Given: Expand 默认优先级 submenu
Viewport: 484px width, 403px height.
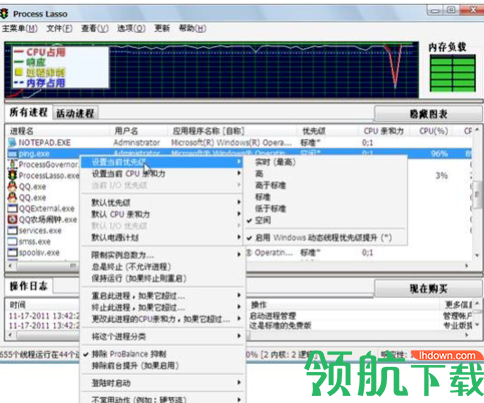Looking at the screenshot, I should [x=163, y=202].
